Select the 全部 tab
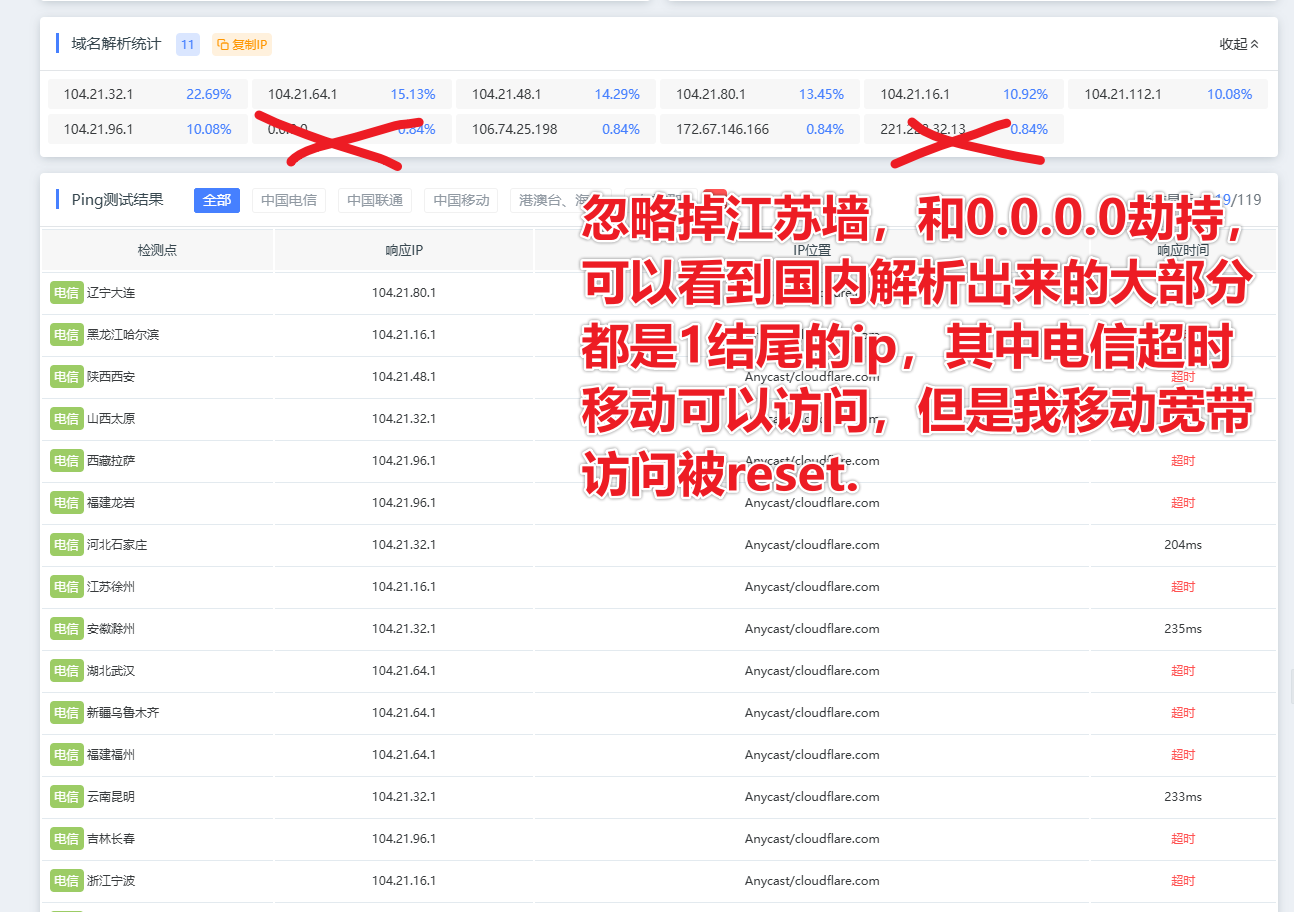The image size is (1294, 912). (x=217, y=200)
